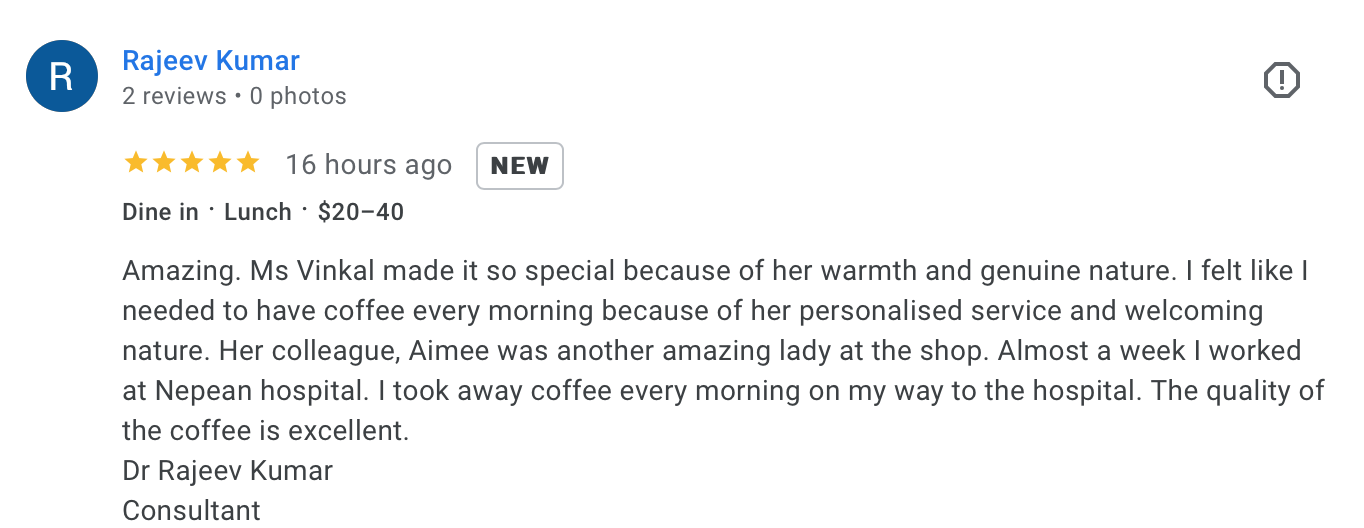Screen dimensions: 1364x528
Task: Open the round "R" profile avatar
Action: coord(61,76)
